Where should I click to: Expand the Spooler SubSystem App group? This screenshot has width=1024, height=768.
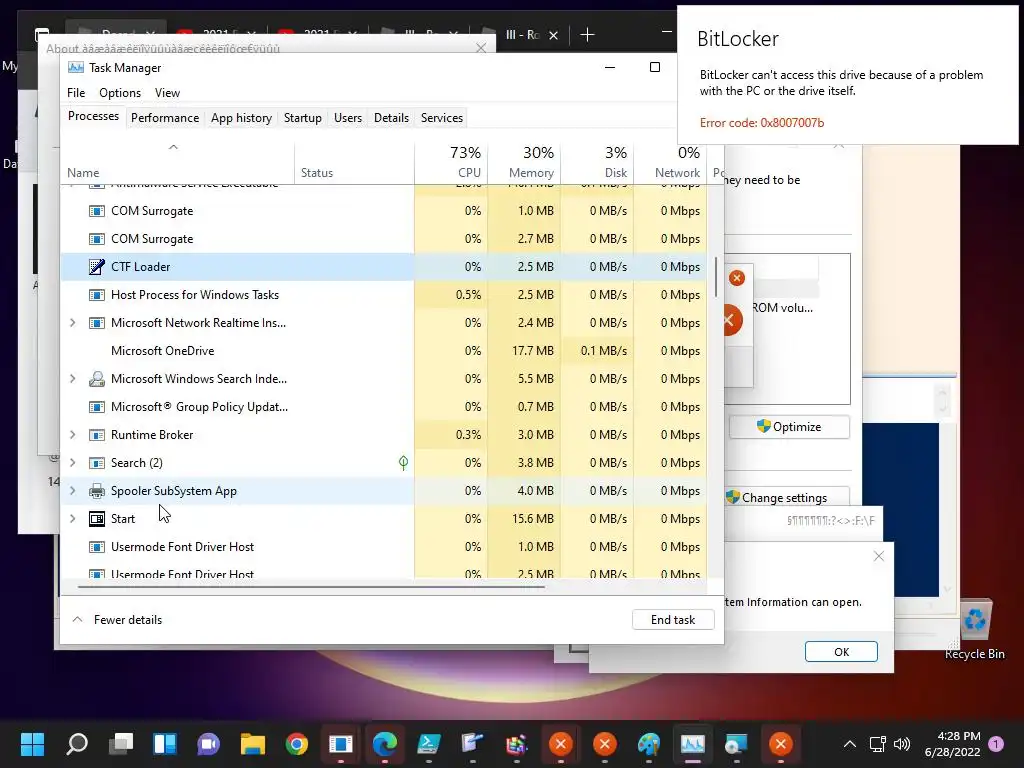(x=72, y=490)
